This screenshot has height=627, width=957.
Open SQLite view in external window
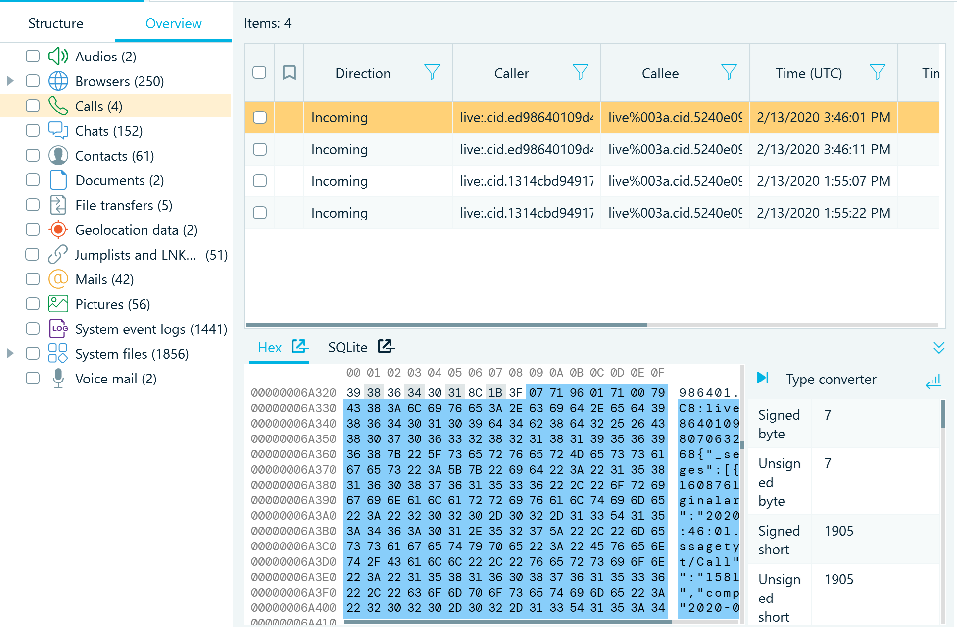tap(386, 347)
